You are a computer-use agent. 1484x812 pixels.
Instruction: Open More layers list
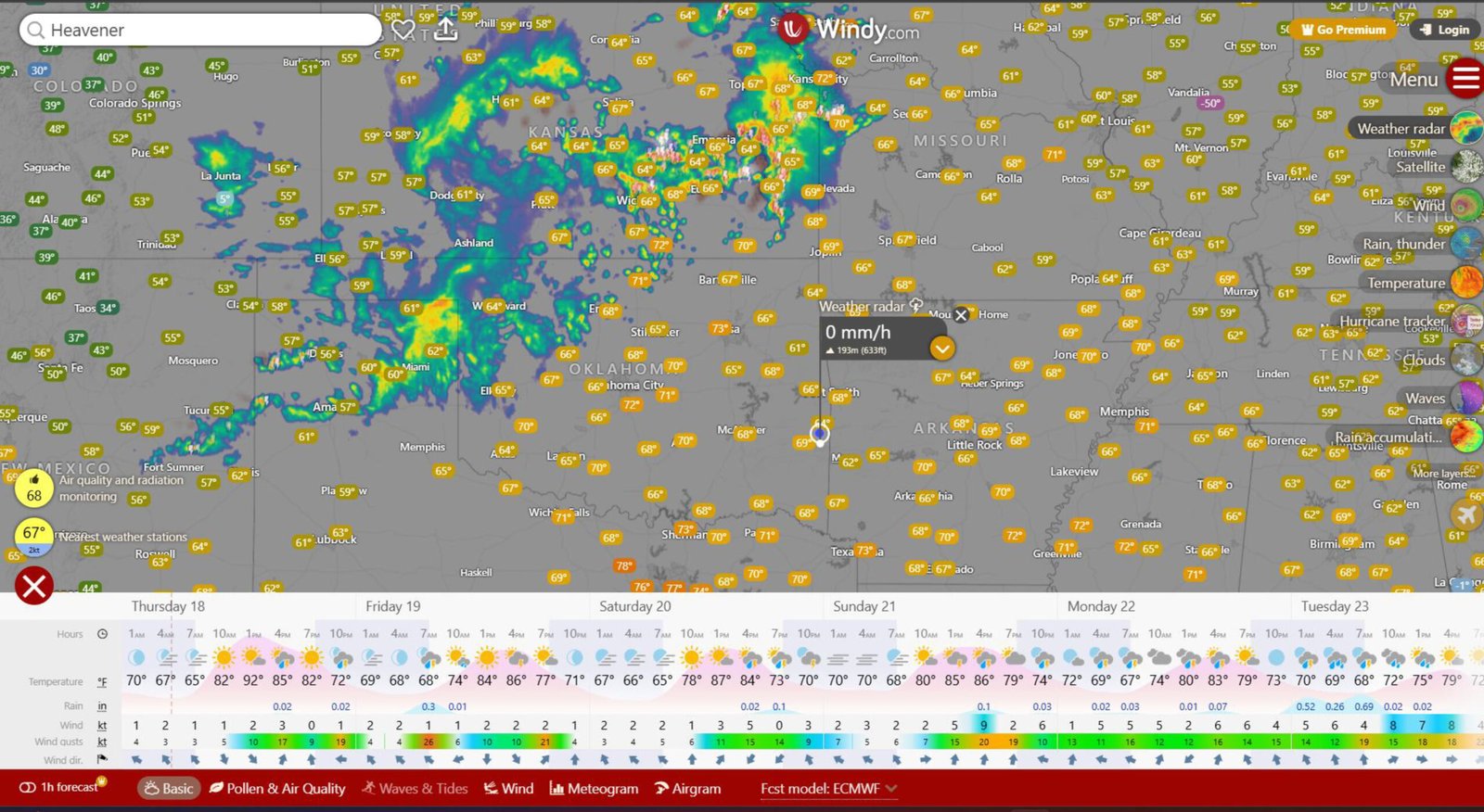1443,473
